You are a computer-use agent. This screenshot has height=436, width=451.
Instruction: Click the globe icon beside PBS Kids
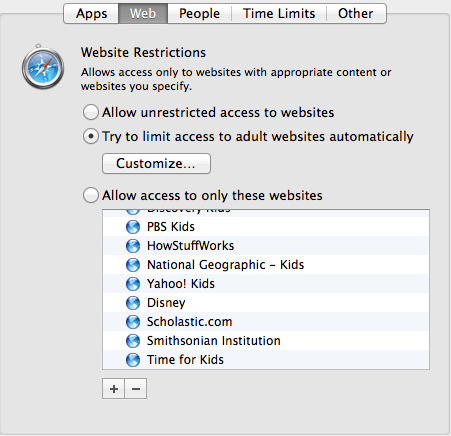click(133, 227)
